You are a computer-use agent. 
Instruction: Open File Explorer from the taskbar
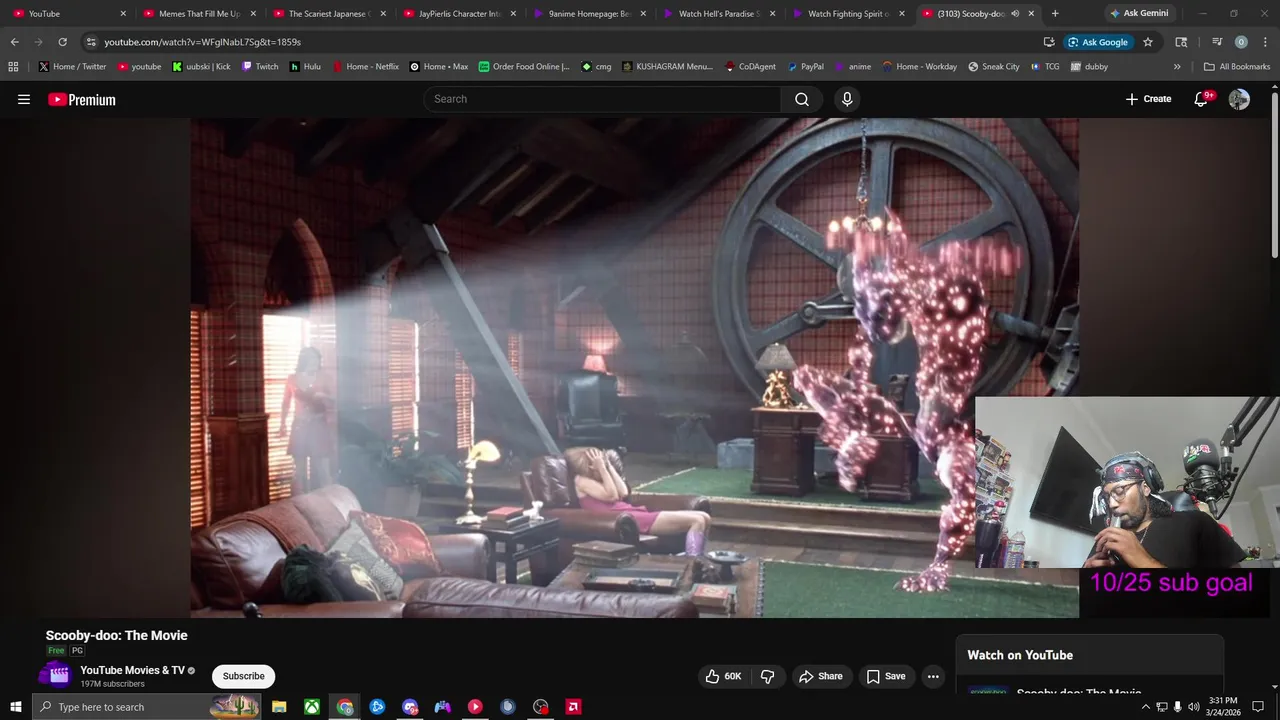tap(279, 707)
